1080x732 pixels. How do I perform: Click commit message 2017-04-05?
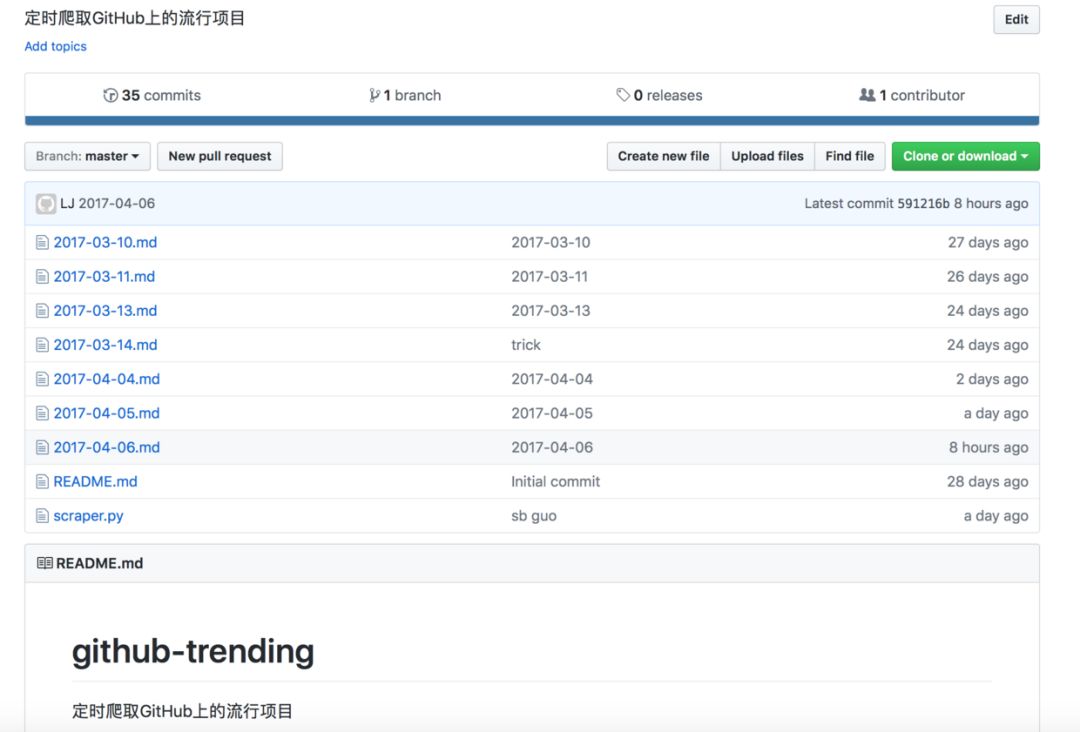pyautogui.click(x=552, y=413)
